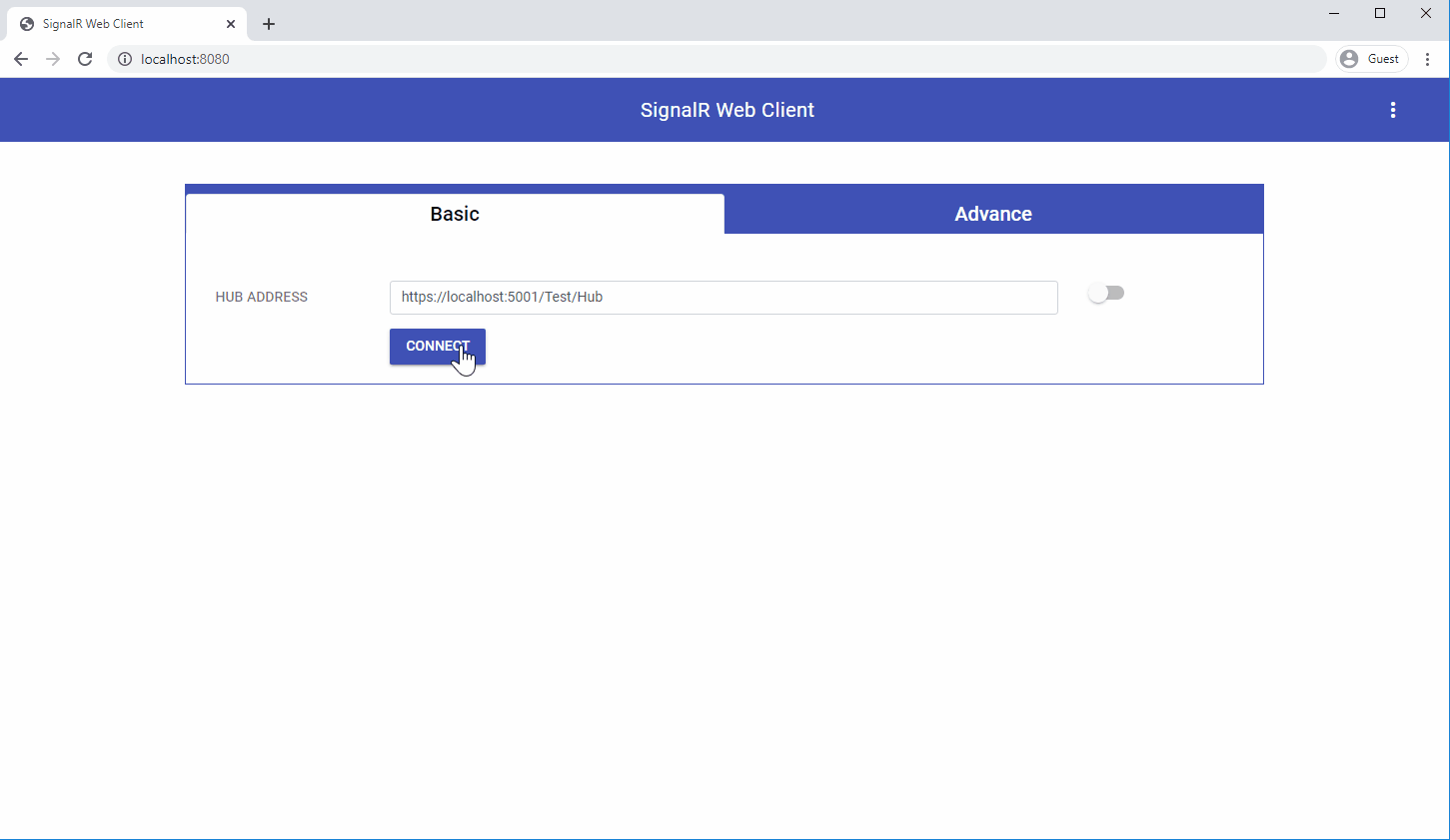Image resolution: width=1450 pixels, height=840 pixels.
Task: Open the Guest profile button
Action: point(1372,59)
